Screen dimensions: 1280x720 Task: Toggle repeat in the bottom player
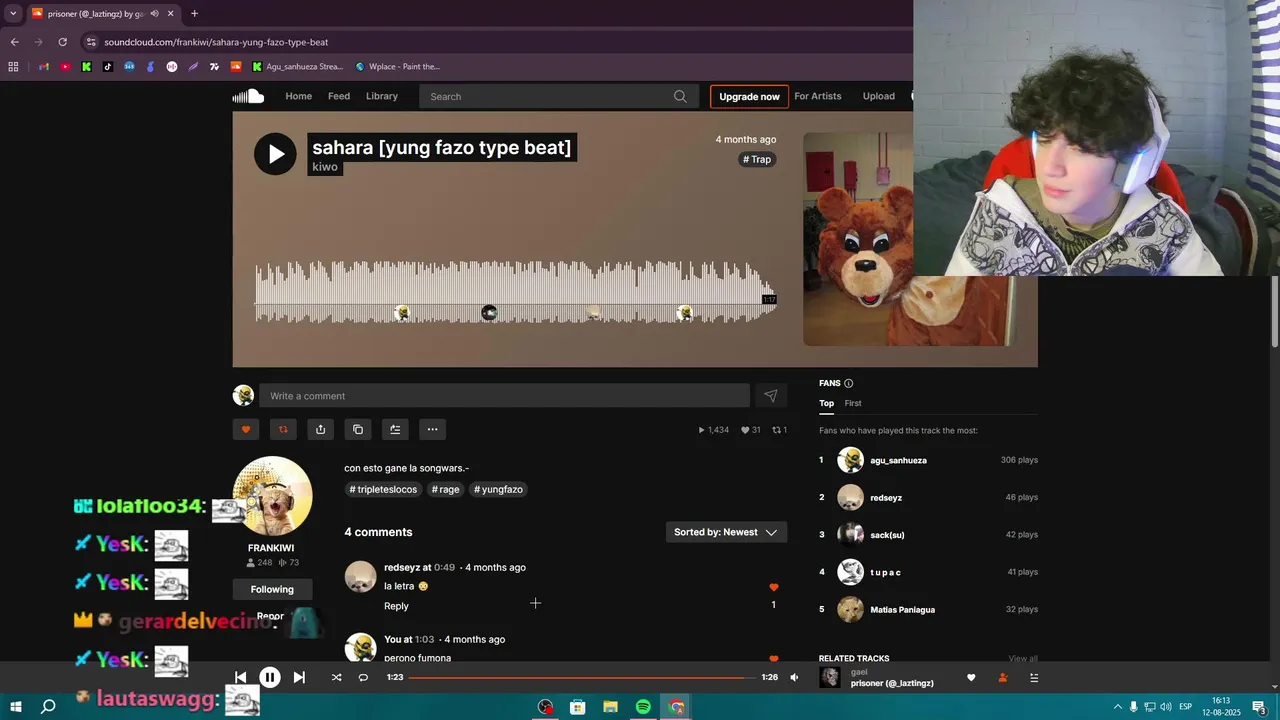pos(363,677)
